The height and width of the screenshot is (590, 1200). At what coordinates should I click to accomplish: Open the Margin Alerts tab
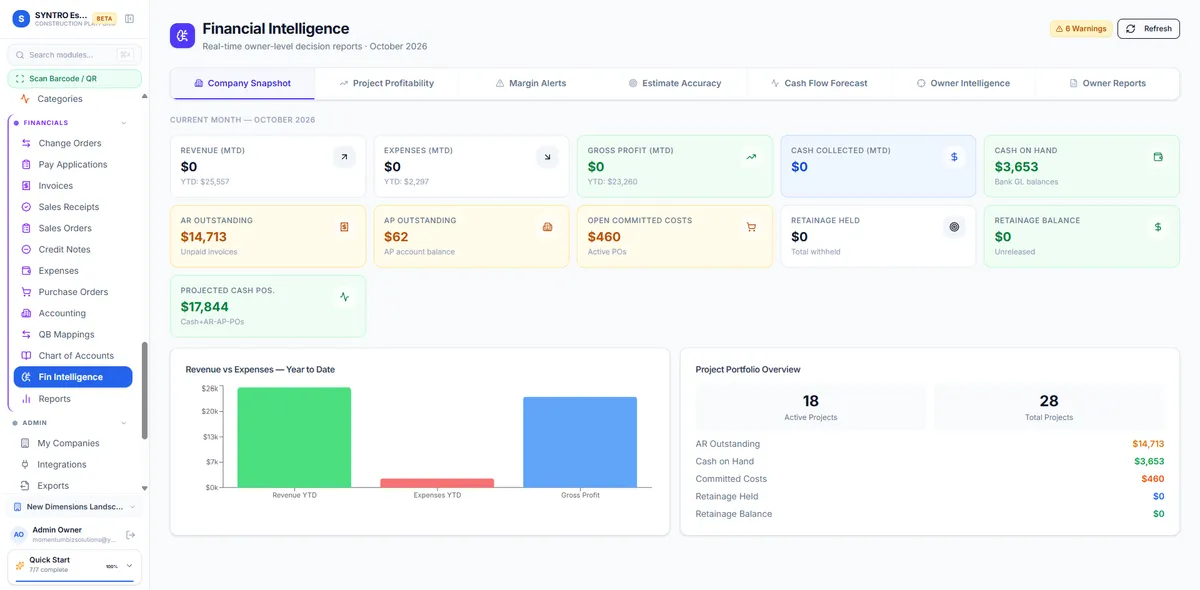tap(531, 83)
